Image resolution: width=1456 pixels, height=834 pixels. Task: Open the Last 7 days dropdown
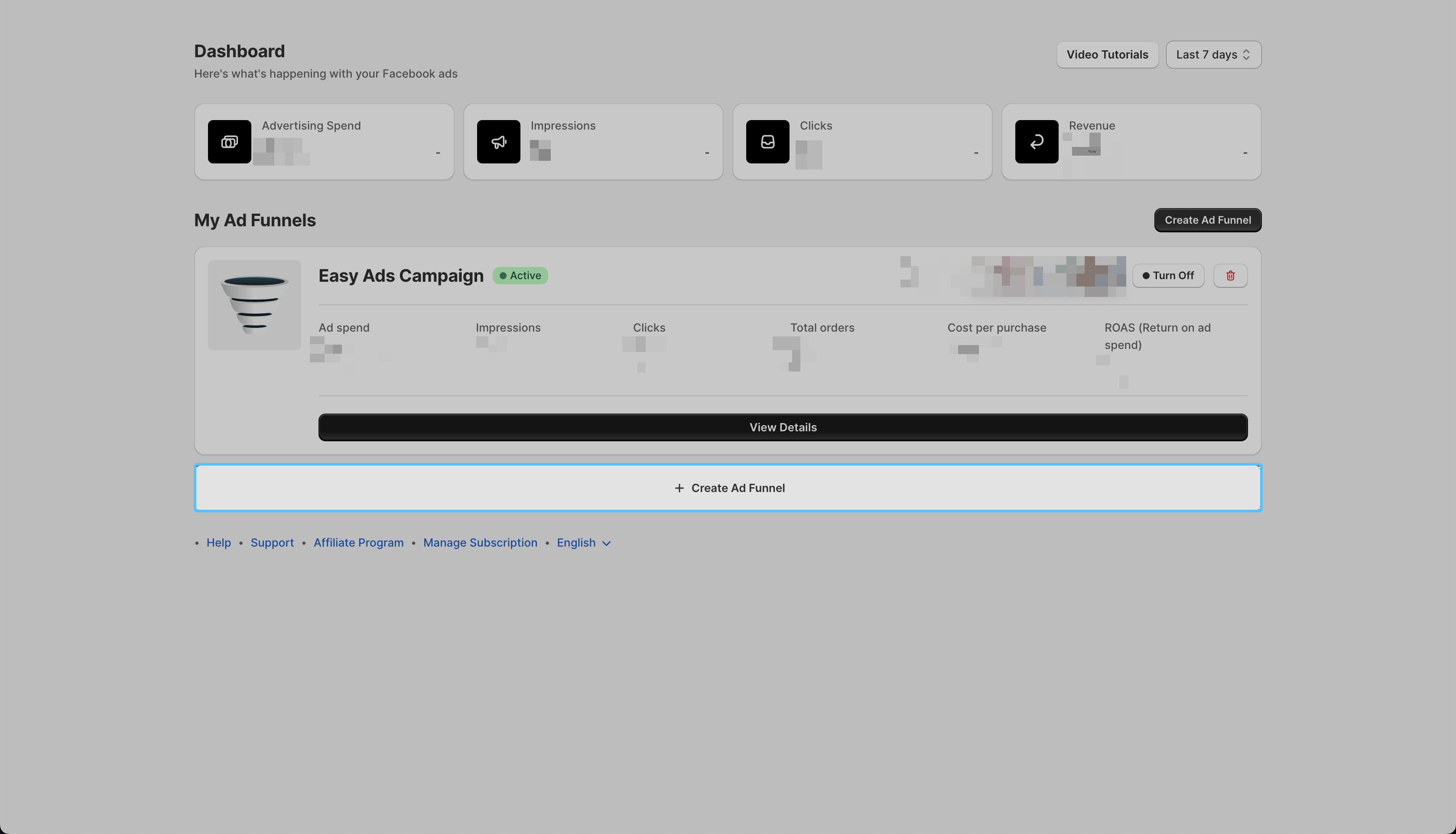pyautogui.click(x=1213, y=55)
